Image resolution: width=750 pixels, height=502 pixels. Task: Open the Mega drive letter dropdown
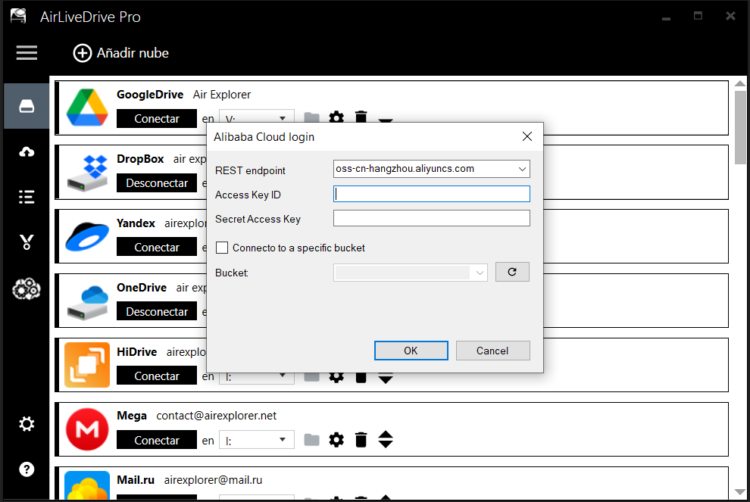click(x=283, y=440)
